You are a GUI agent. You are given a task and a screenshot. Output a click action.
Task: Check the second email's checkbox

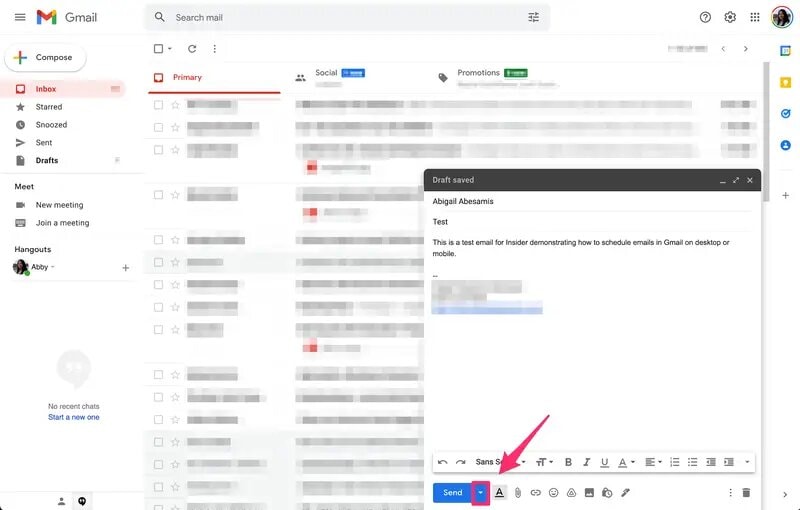click(x=158, y=127)
